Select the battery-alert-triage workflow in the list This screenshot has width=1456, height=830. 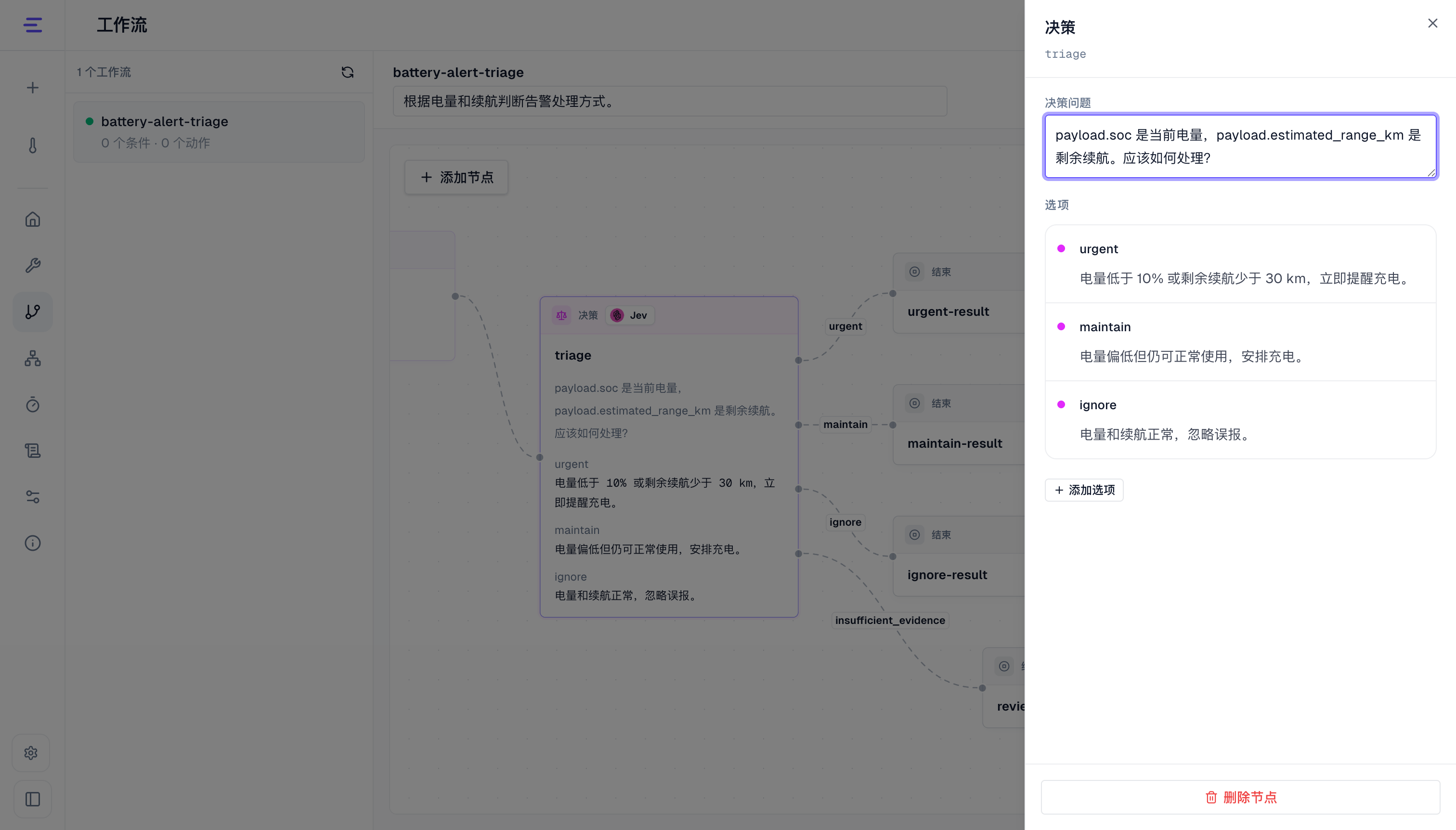tap(219, 132)
